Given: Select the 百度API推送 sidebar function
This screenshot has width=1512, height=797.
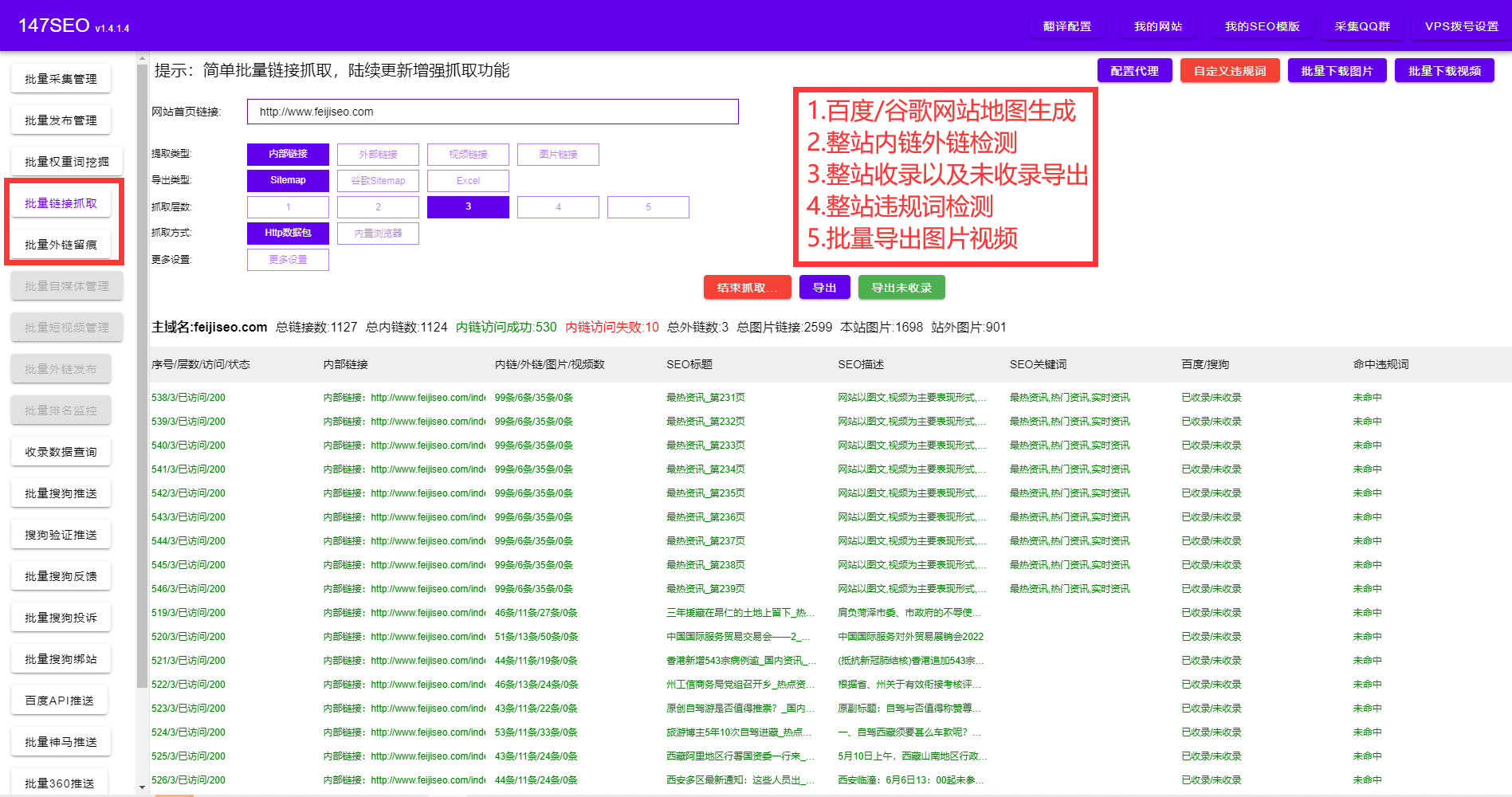Looking at the screenshot, I should coord(59,699).
